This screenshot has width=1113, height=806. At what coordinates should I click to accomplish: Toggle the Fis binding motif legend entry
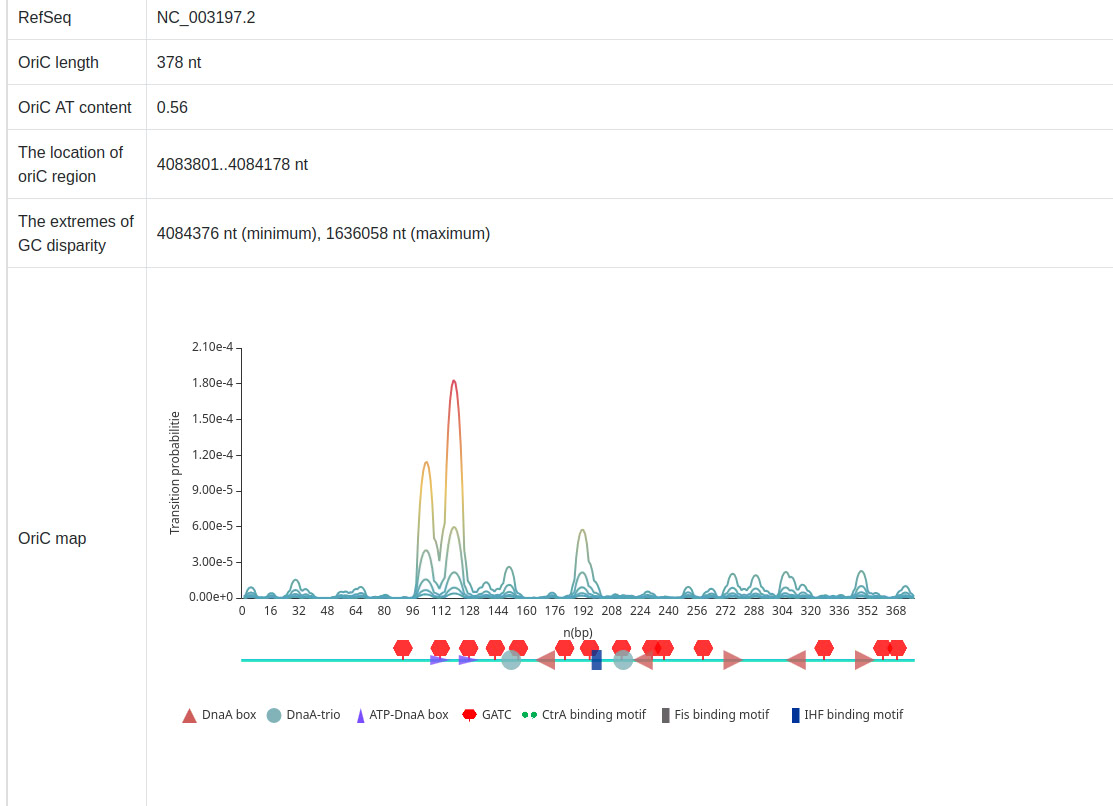point(715,715)
